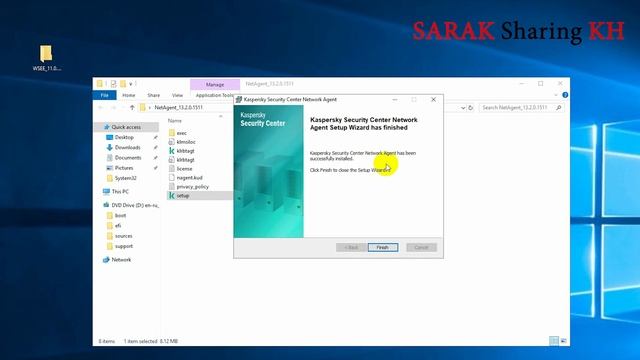Switch to the View ribbon tab
Screen dimensions: 640x360
pyautogui.click(x=177, y=95)
